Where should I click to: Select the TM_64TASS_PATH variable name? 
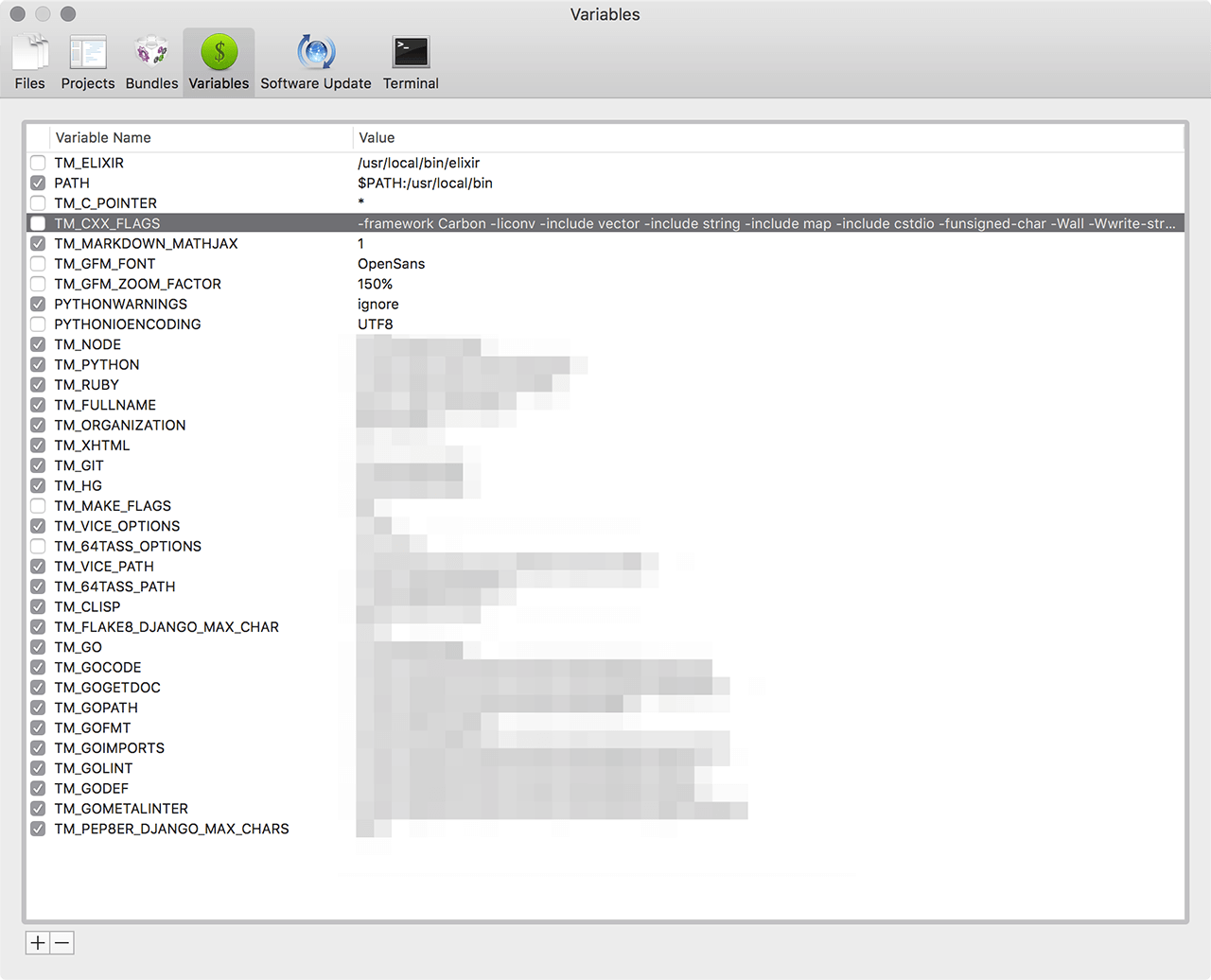tap(114, 586)
